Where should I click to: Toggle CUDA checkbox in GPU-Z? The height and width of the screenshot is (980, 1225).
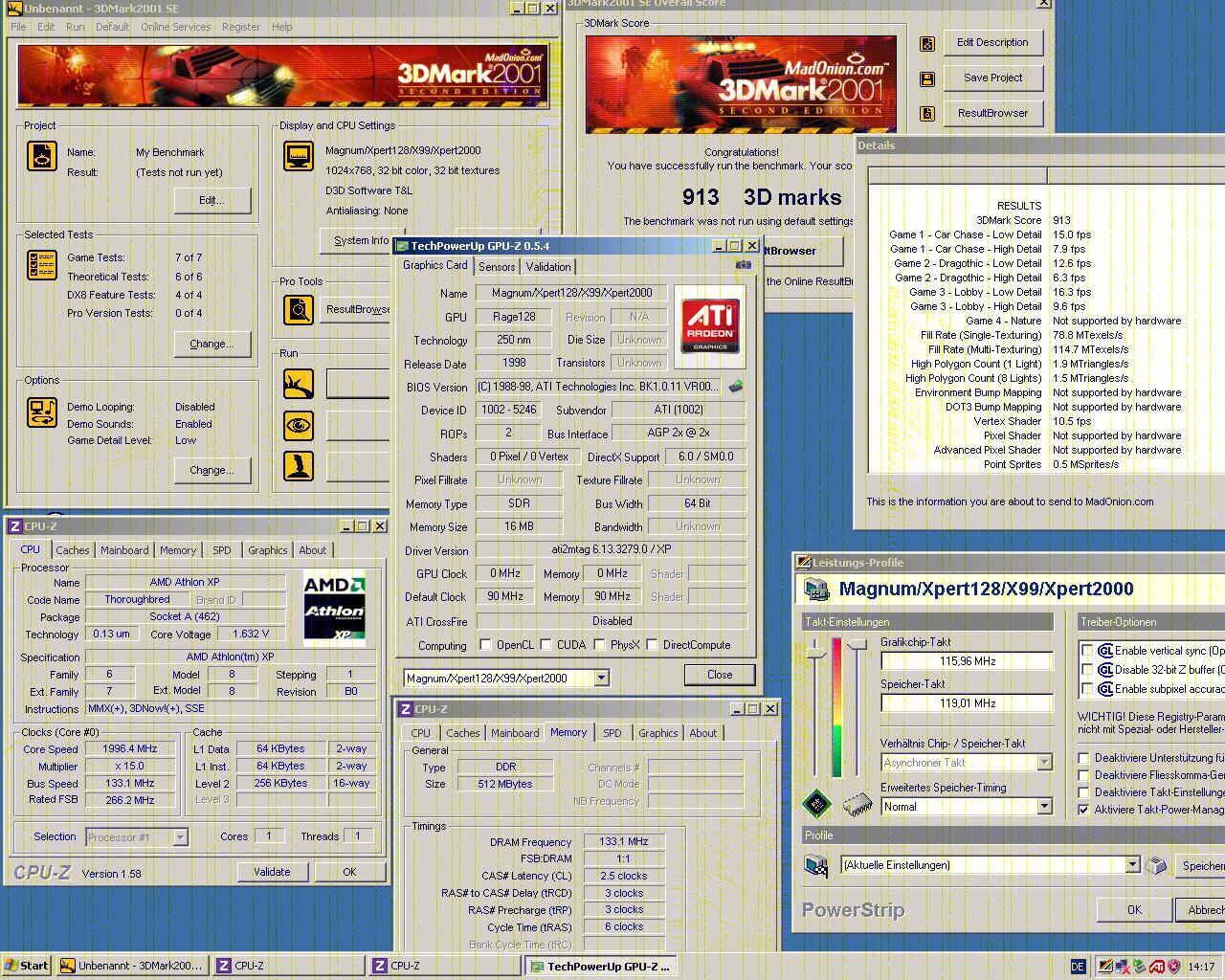coord(546,645)
